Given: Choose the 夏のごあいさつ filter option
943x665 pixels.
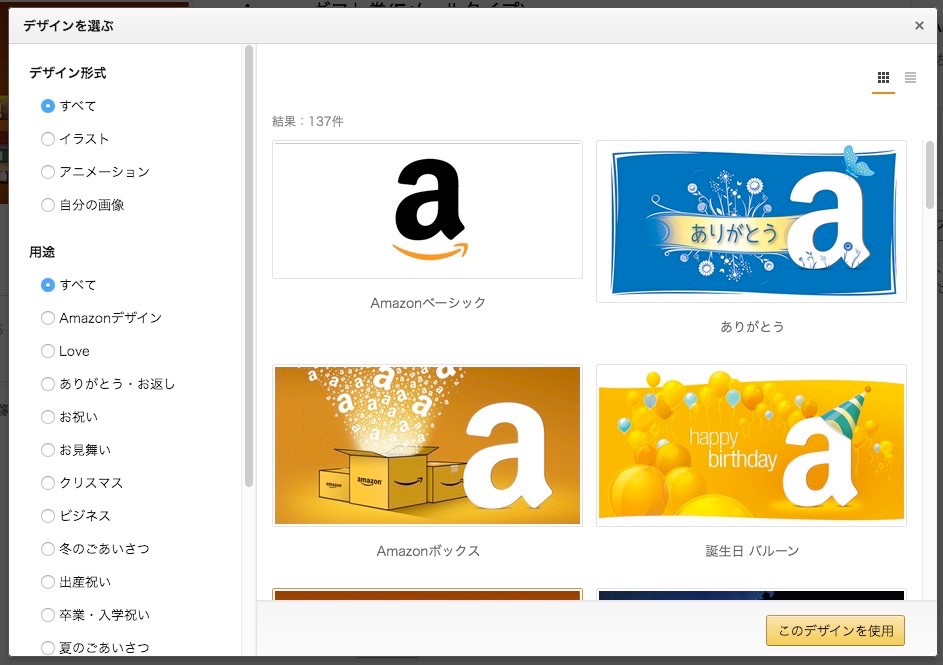Looking at the screenshot, I should click(48, 648).
